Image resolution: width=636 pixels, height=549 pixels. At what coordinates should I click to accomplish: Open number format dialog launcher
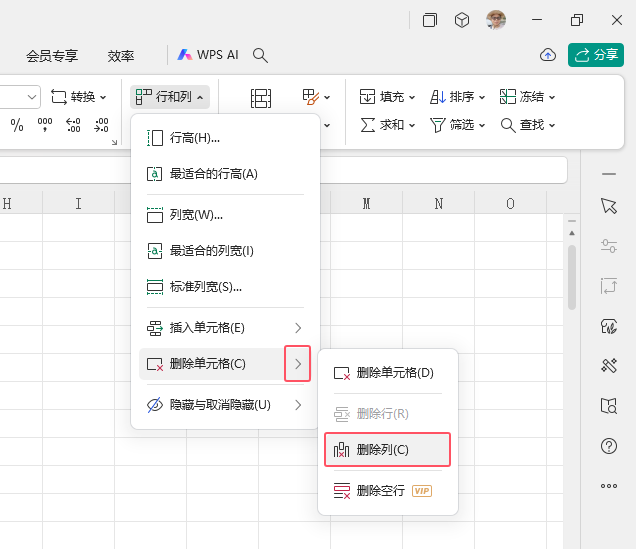point(114,142)
